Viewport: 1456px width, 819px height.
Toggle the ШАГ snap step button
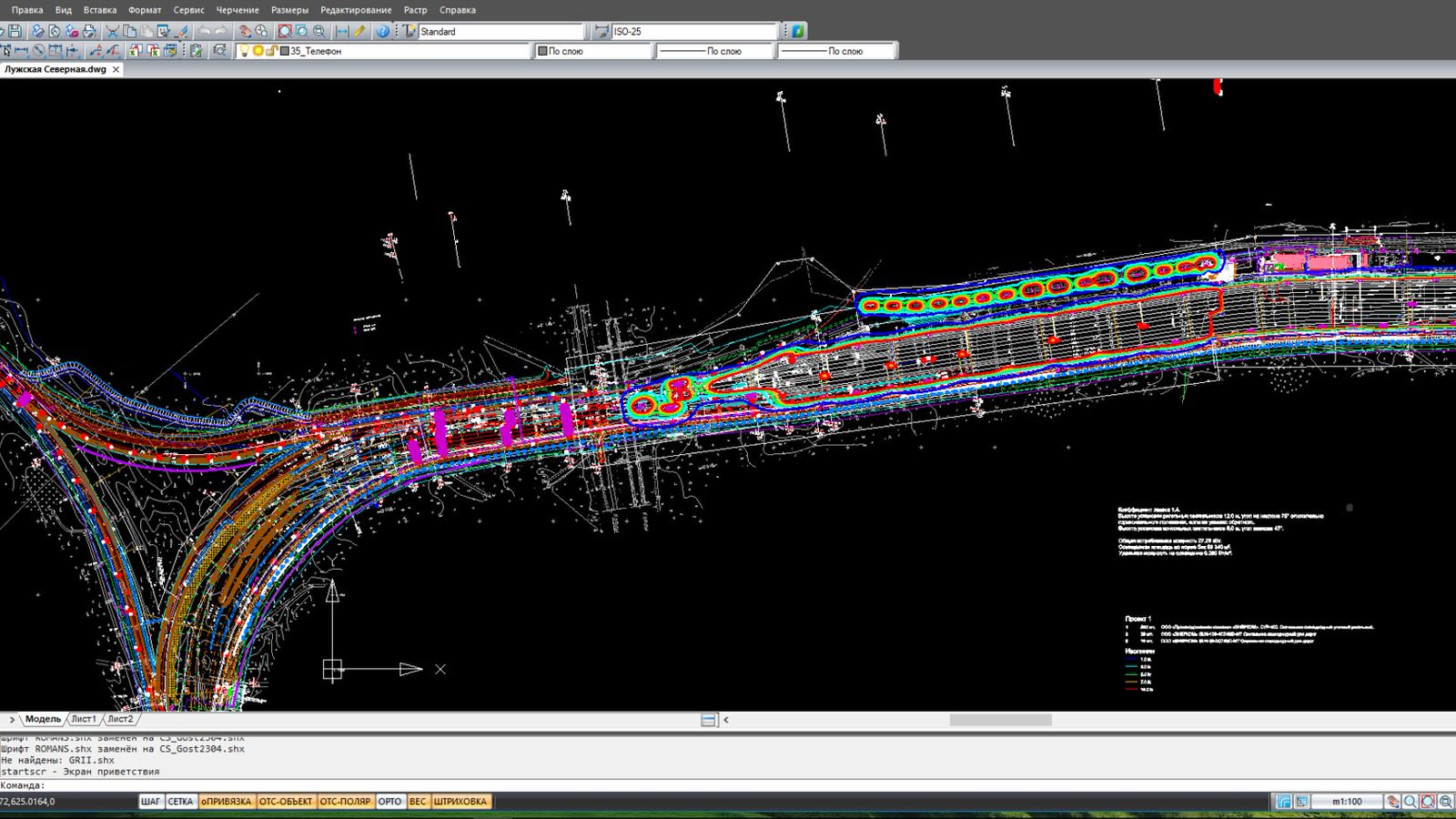click(150, 802)
